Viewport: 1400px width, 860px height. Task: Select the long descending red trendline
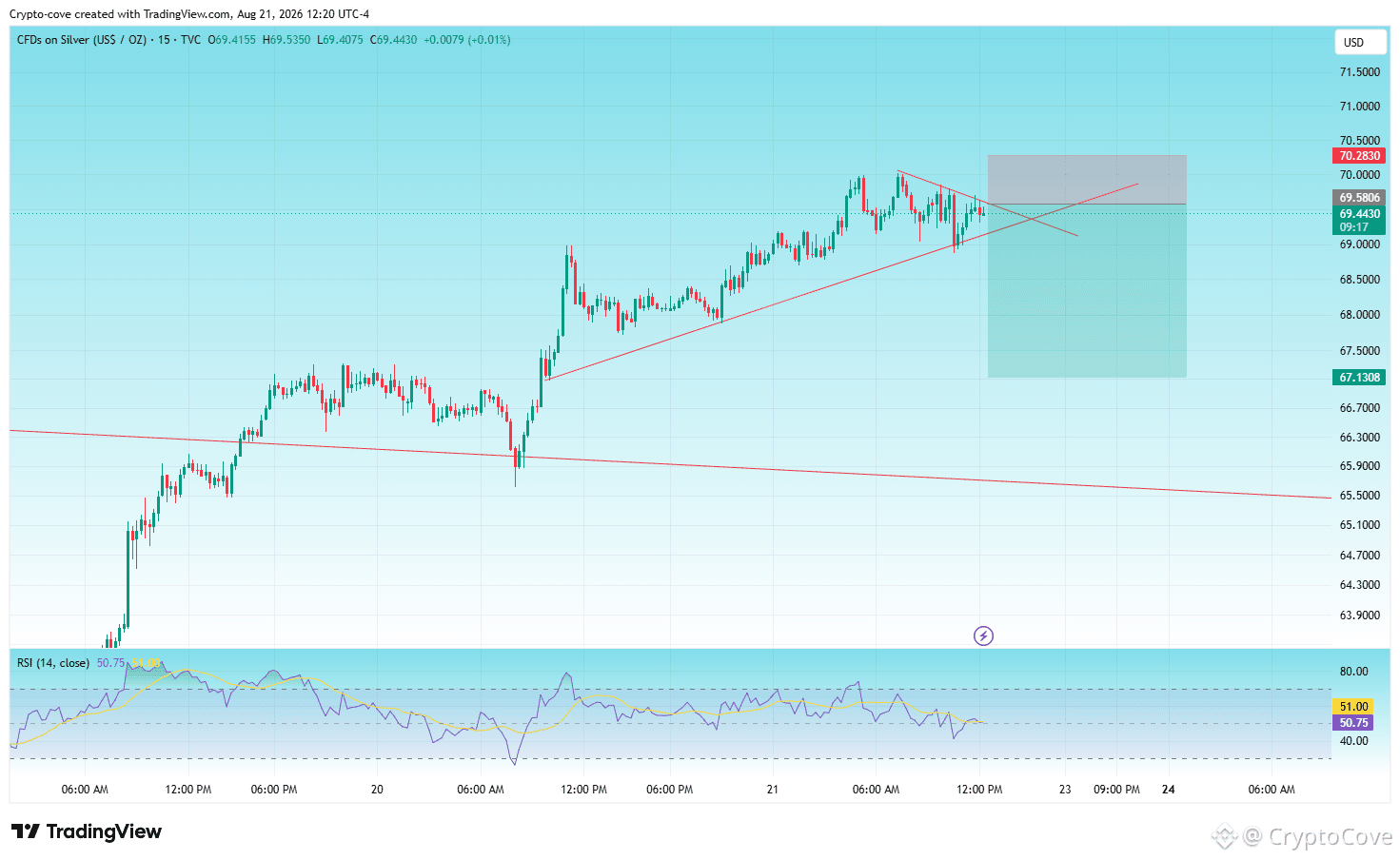(670, 464)
